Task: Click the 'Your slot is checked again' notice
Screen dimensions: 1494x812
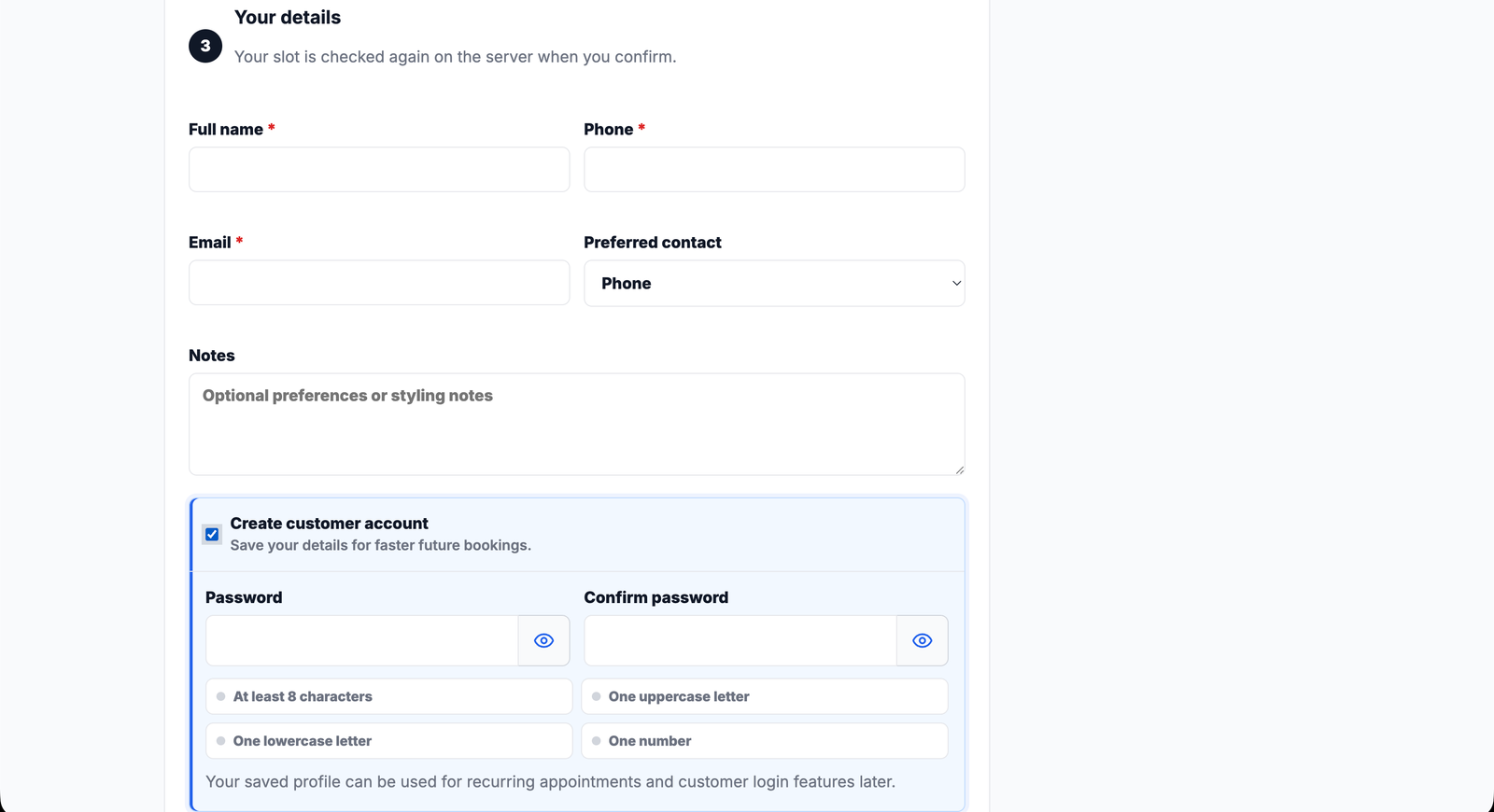Action: pos(455,57)
